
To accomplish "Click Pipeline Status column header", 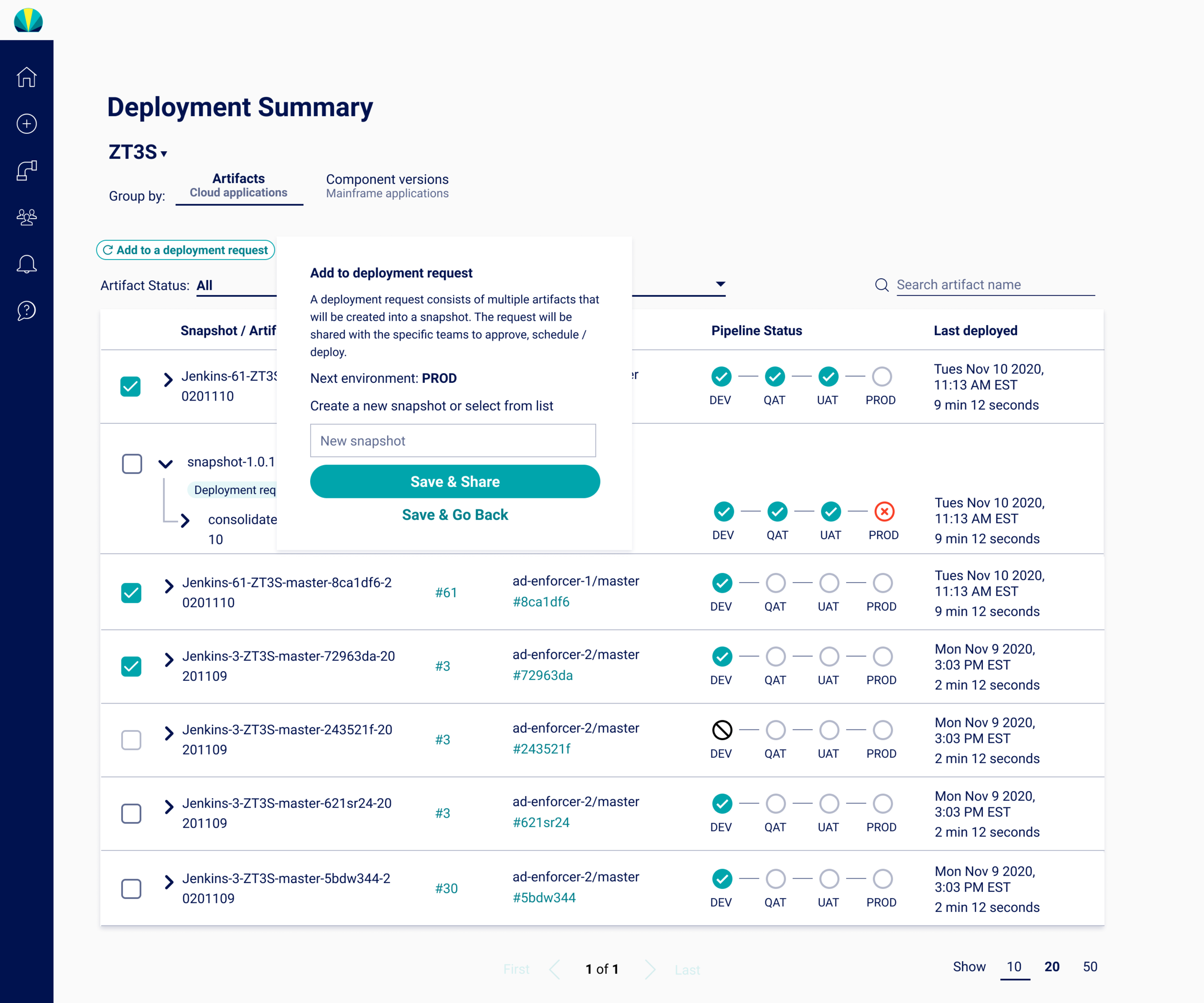I will 756,331.
